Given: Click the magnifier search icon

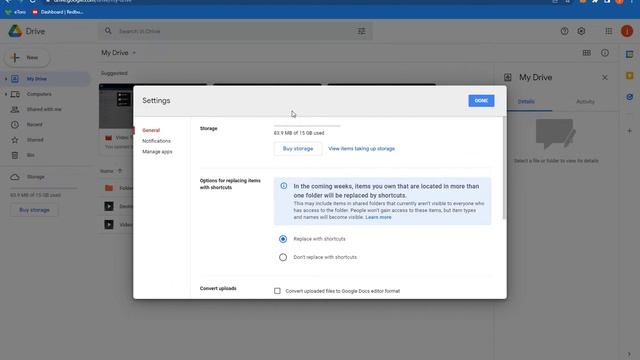Looking at the screenshot, I should (x=108, y=31).
